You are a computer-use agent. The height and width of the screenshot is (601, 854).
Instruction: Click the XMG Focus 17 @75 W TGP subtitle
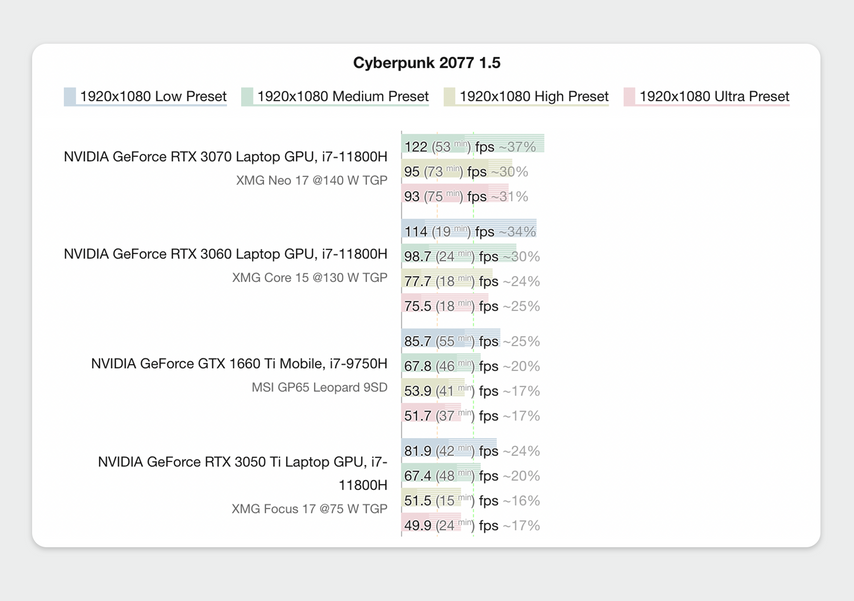tap(309, 509)
